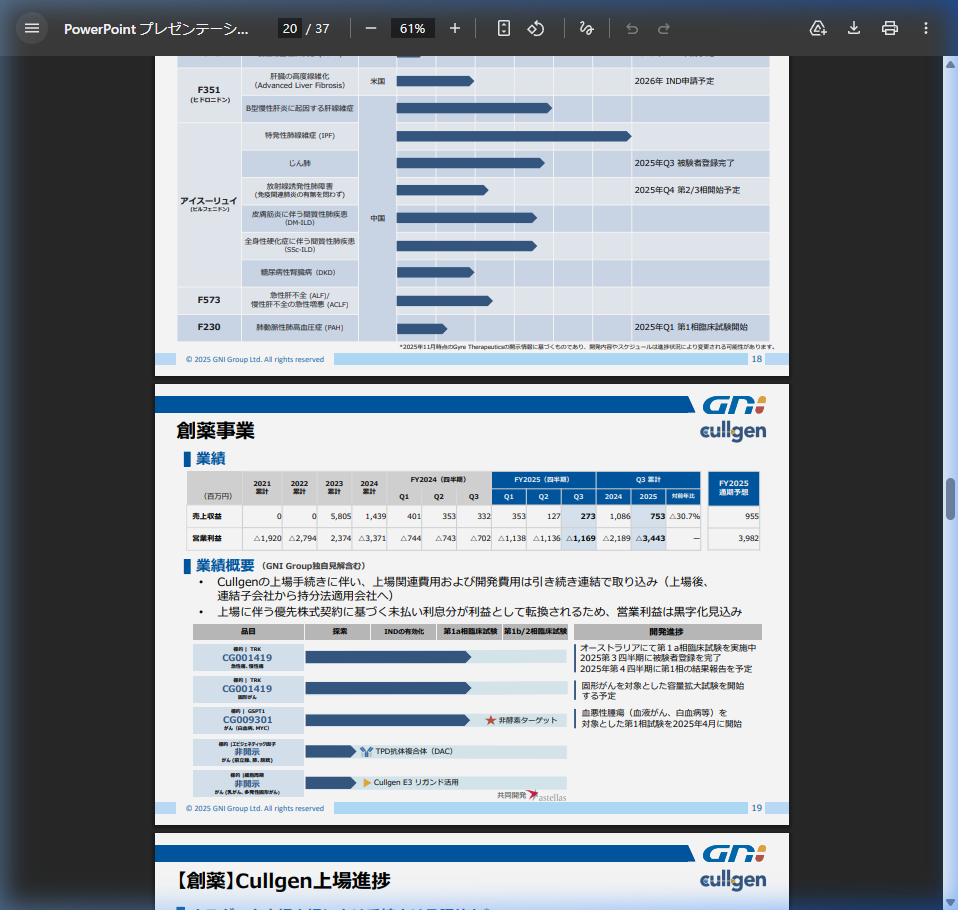This screenshot has height=910, width=958.
Task: Toggle the page fit control beside rotate
Action: click(502, 28)
